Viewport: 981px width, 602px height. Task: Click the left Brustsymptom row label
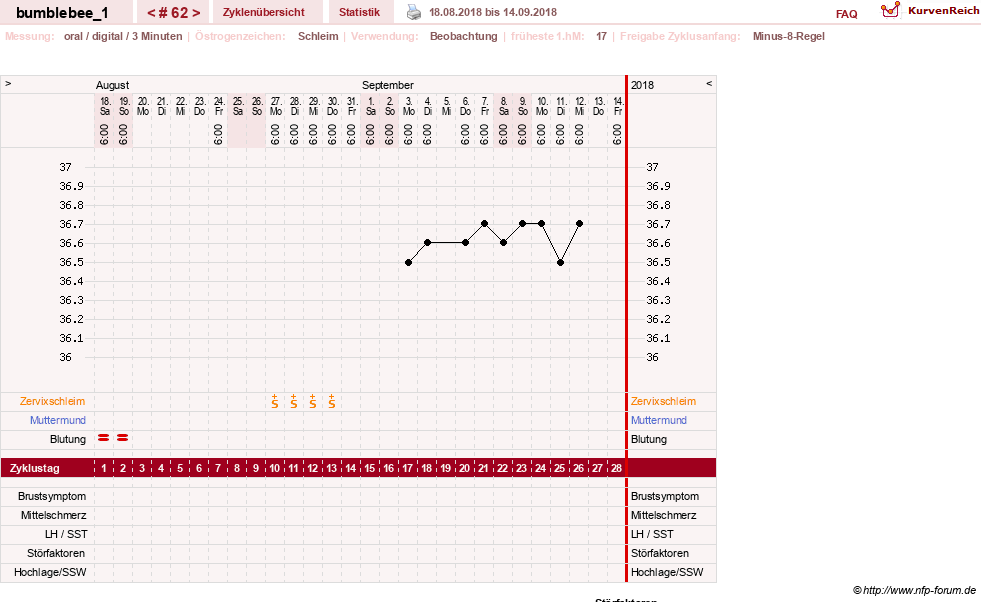point(52,496)
